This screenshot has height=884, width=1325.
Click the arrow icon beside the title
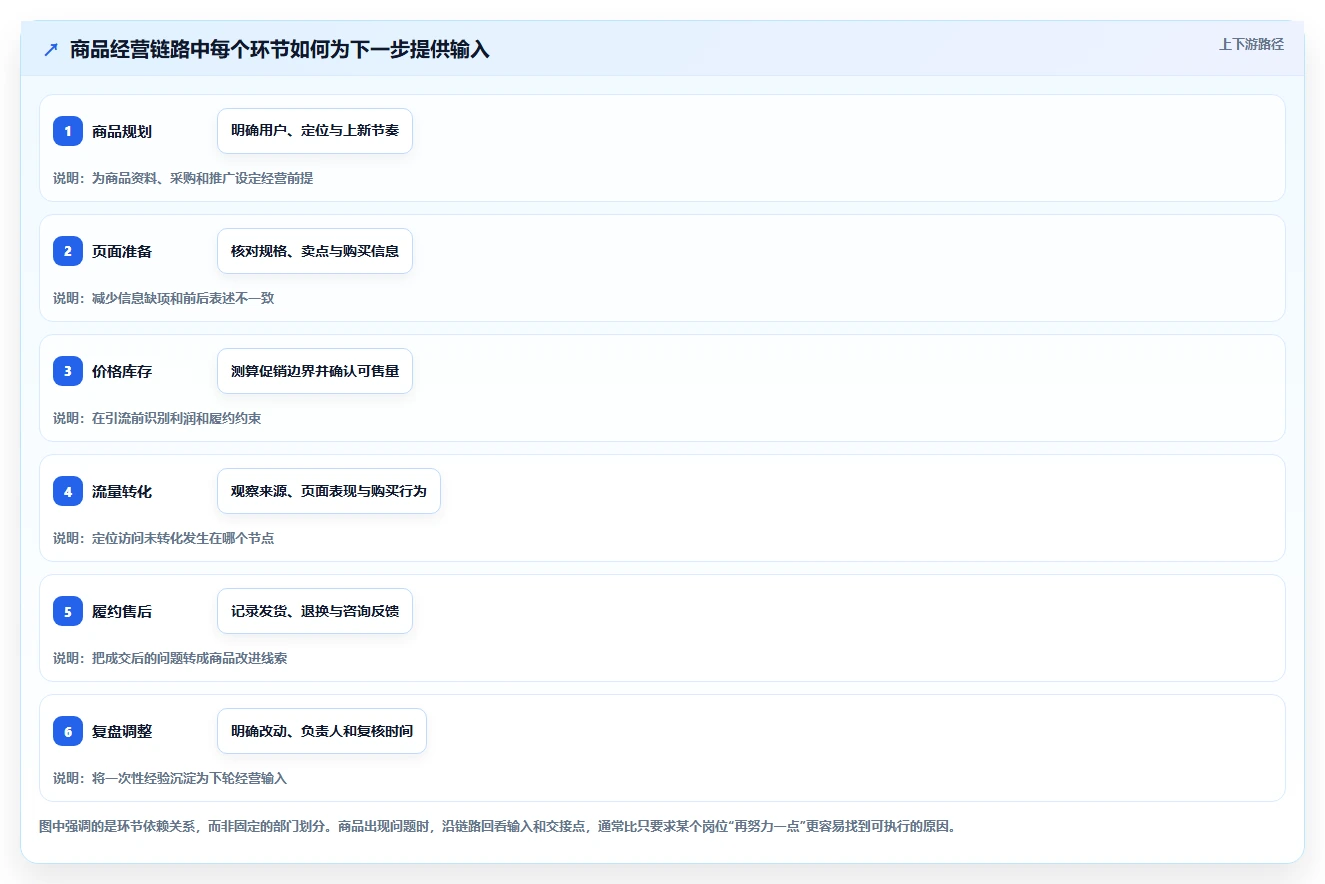(x=51, y=49)
